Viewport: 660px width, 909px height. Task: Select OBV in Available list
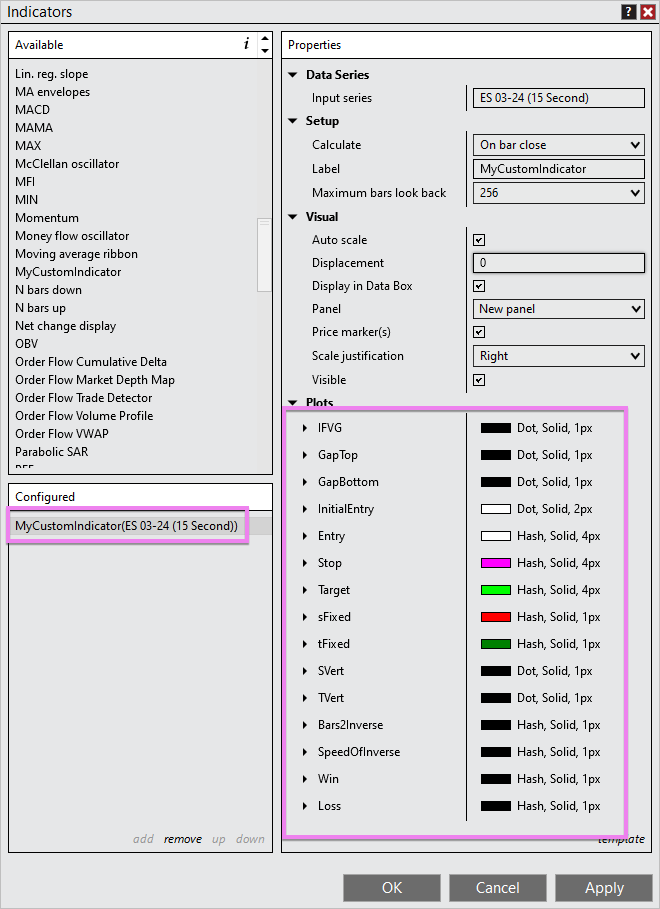tap(27, 344)
